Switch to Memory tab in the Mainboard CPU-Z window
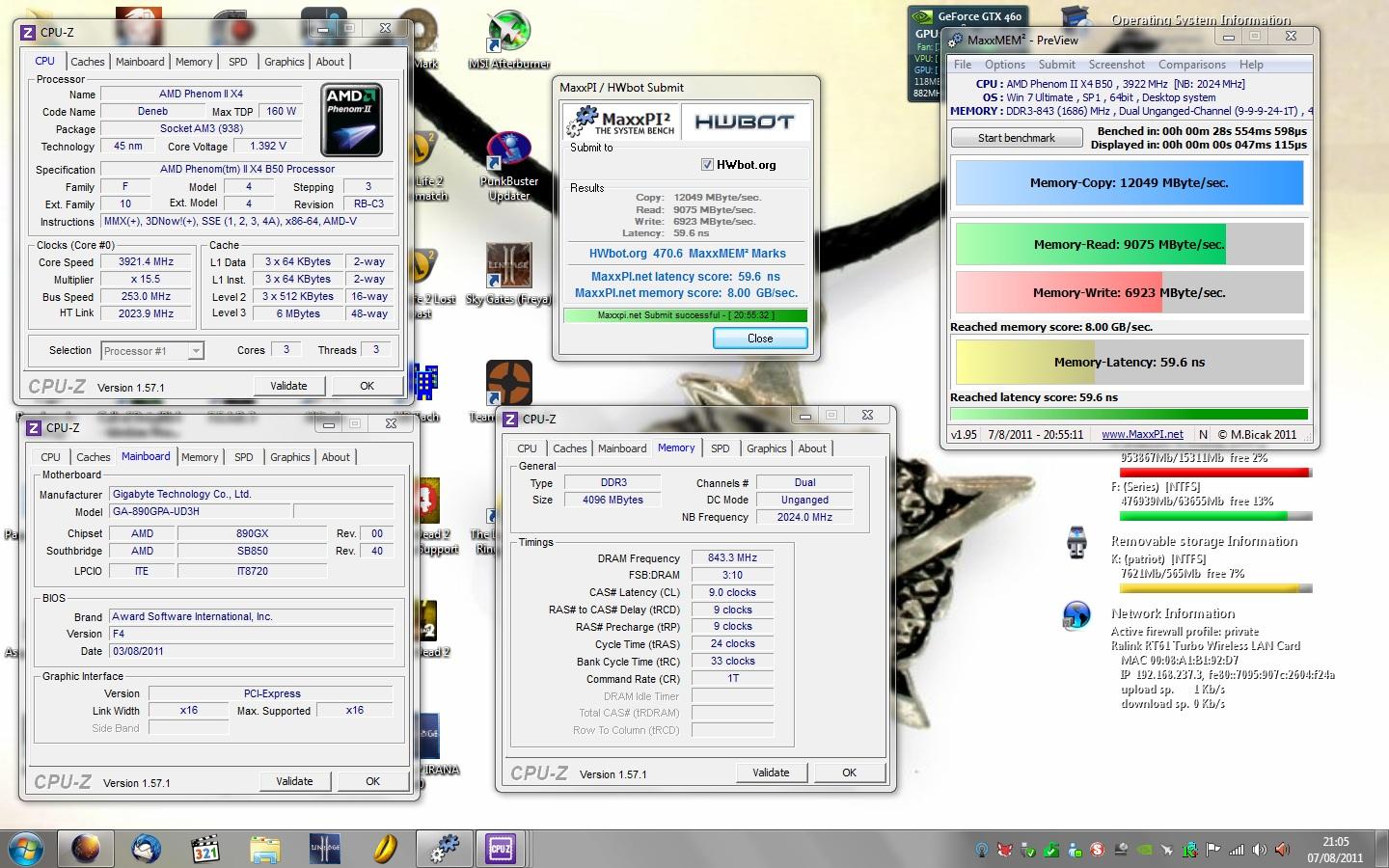This screenshot has height=868, width=1389. 200,457
